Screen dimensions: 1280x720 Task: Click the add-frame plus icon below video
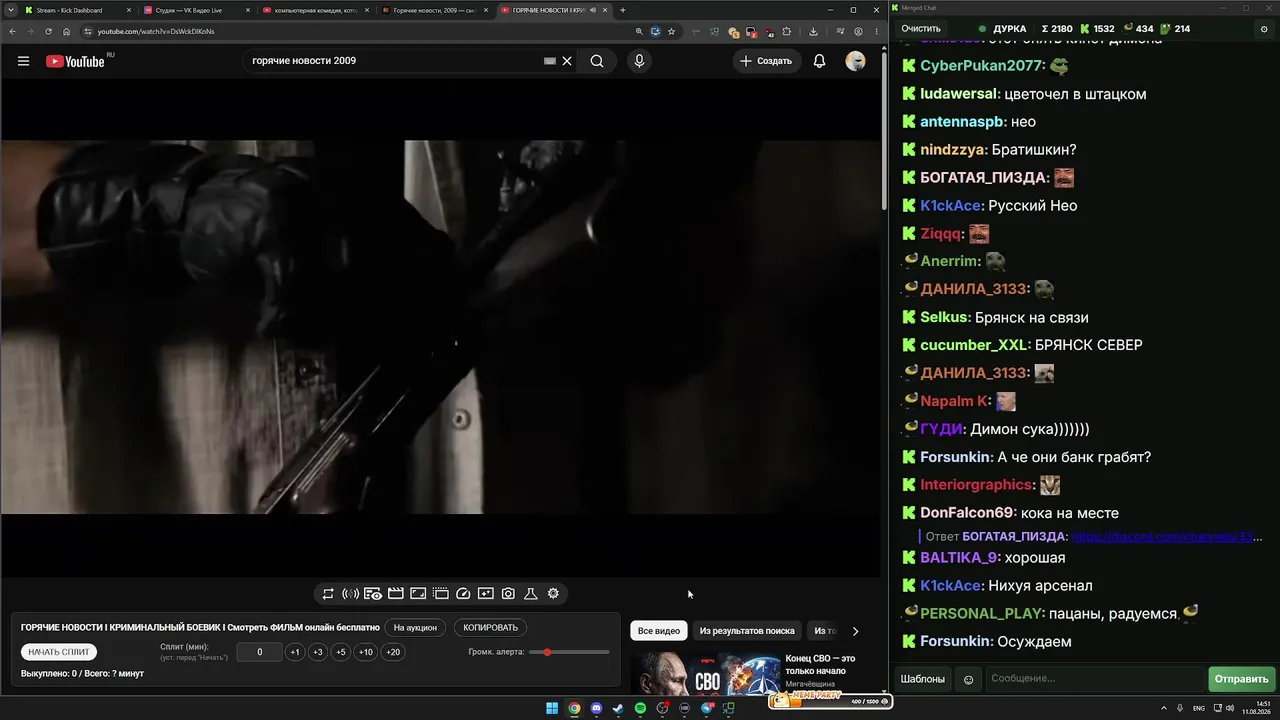click(486, 594)
